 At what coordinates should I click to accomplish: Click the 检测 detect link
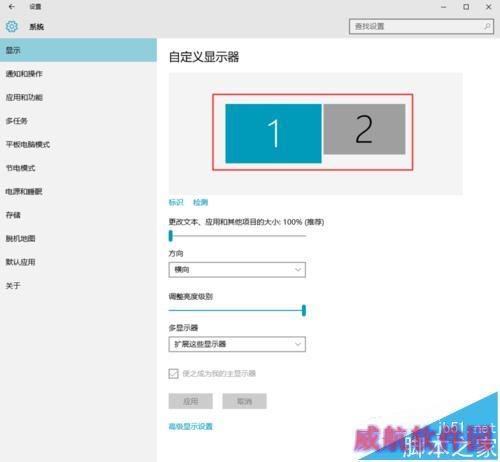[200, 202]
